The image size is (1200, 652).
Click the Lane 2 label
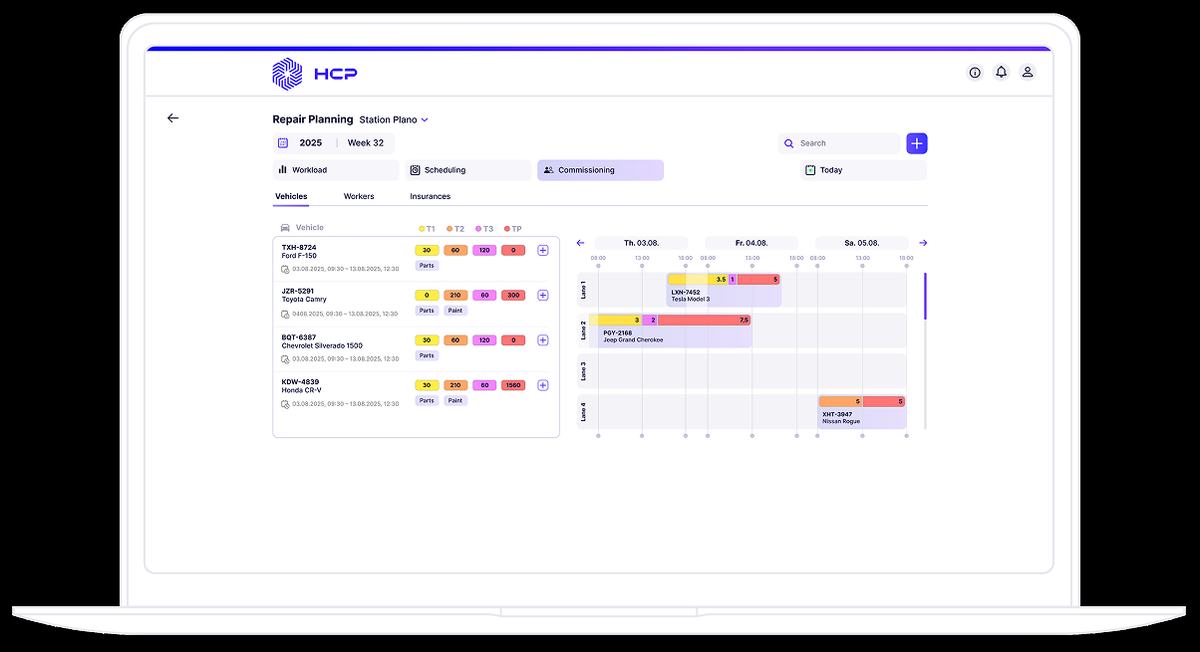click(583, 331)
